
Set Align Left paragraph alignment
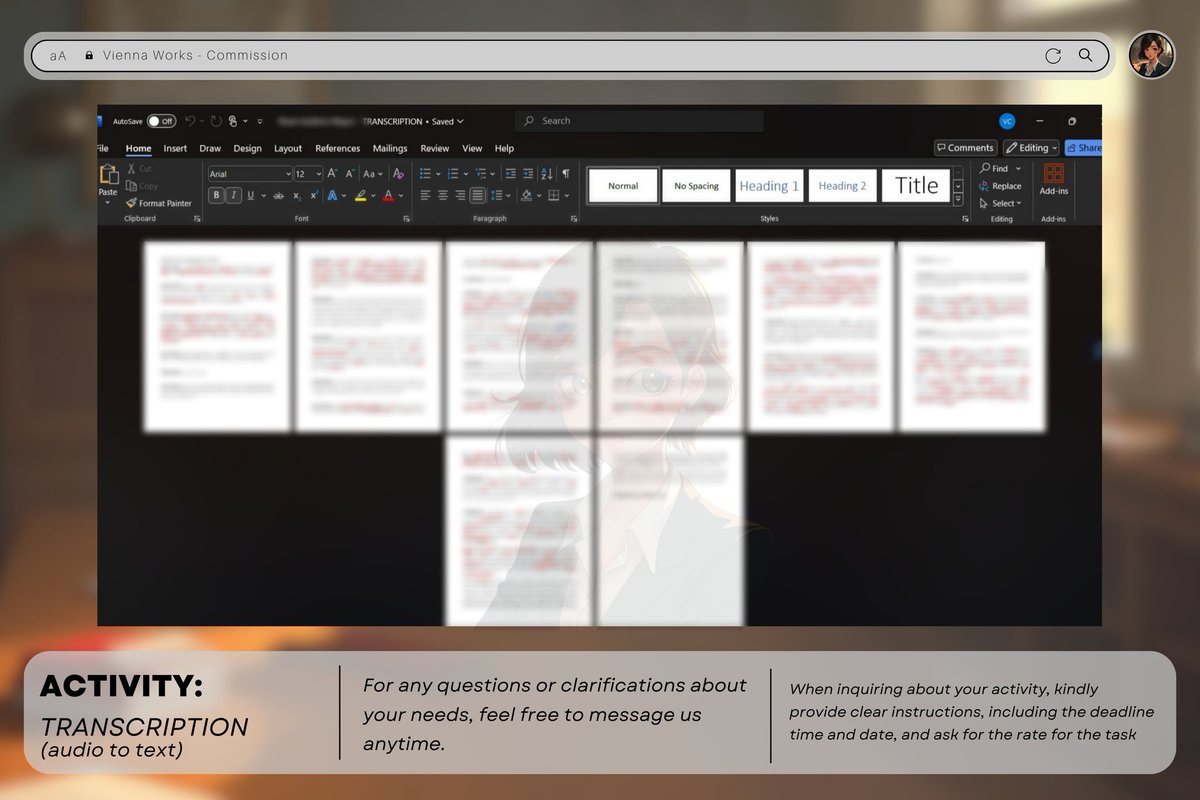coord(425,196)
